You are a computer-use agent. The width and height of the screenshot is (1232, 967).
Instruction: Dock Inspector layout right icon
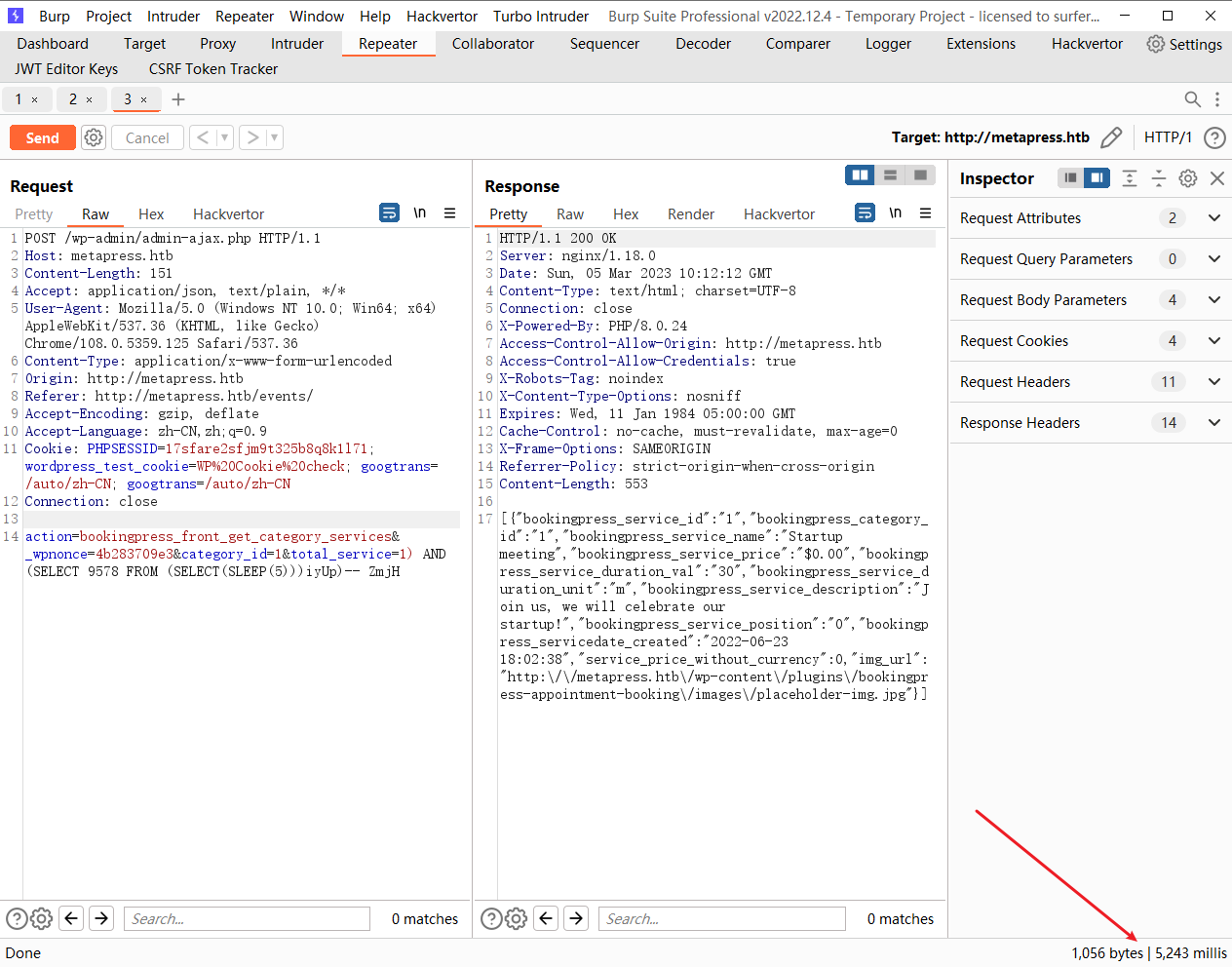coord(1097,177)
